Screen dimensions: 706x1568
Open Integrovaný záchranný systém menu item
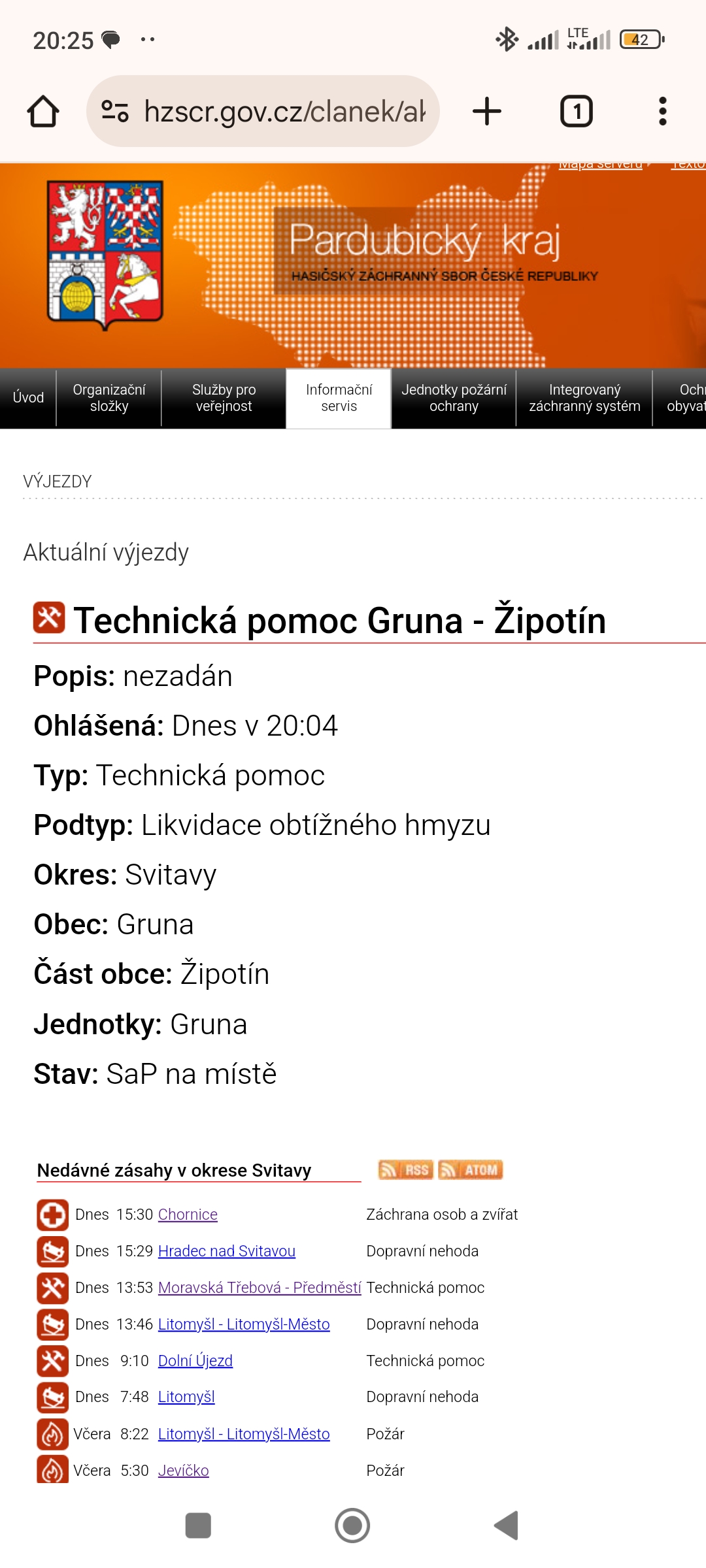tap(584, 398)
